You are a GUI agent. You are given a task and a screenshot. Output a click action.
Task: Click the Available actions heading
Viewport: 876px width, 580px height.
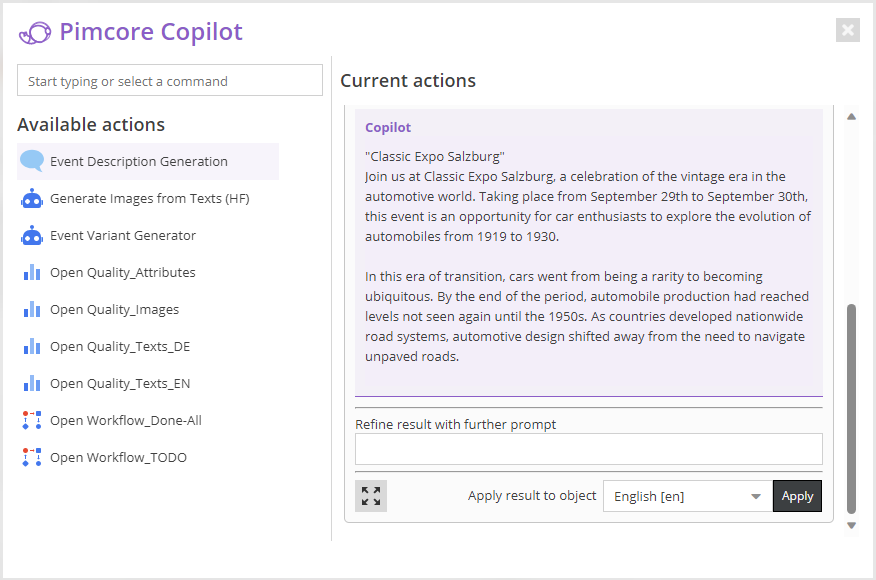click(91, 125)
